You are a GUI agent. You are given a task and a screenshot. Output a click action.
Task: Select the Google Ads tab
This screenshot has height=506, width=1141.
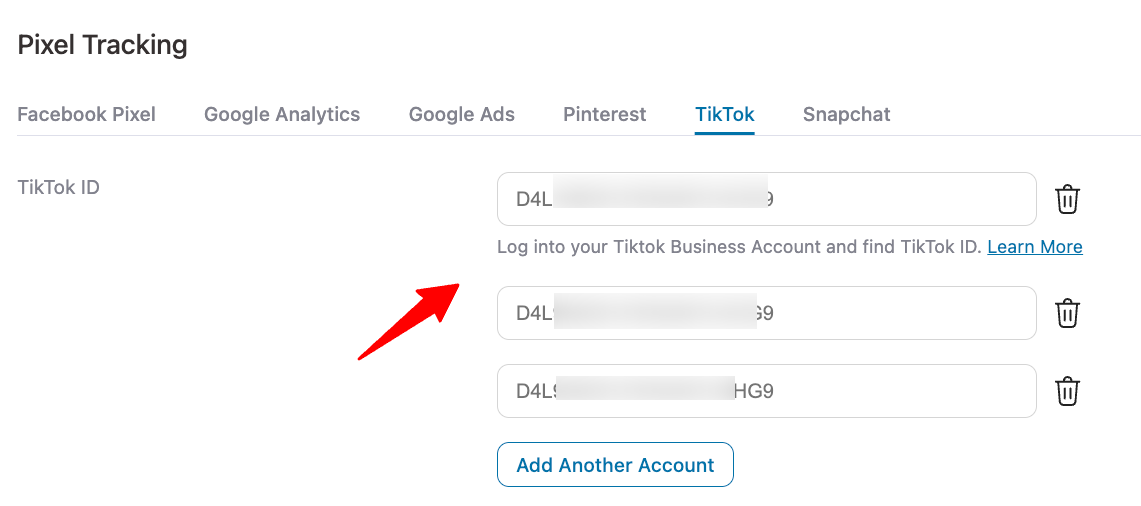(462, 114)
